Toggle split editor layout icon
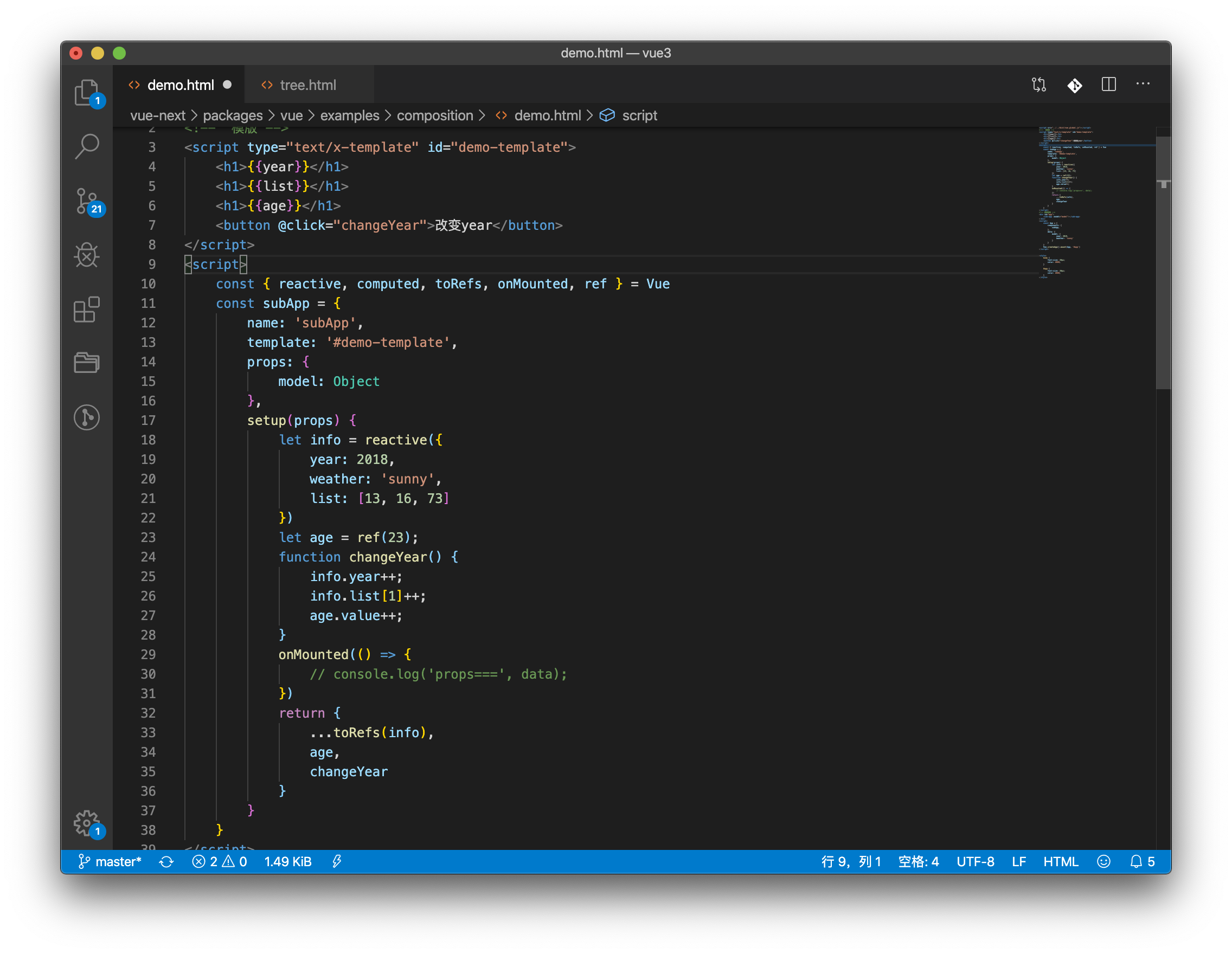The width and height of the screenshot is (1232, 954). coord(1108,85)
